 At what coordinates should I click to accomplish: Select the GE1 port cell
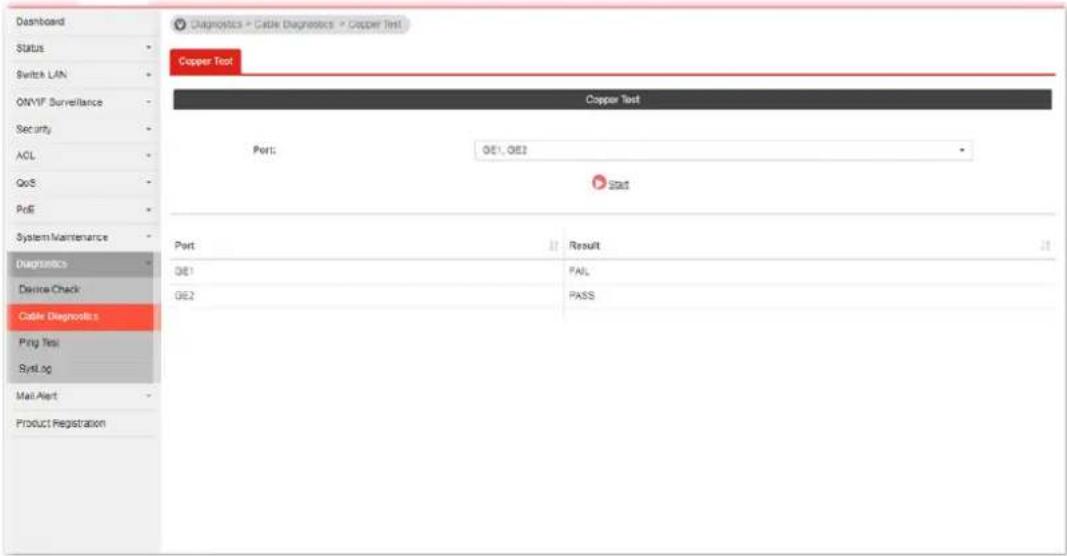click(367, 272)
